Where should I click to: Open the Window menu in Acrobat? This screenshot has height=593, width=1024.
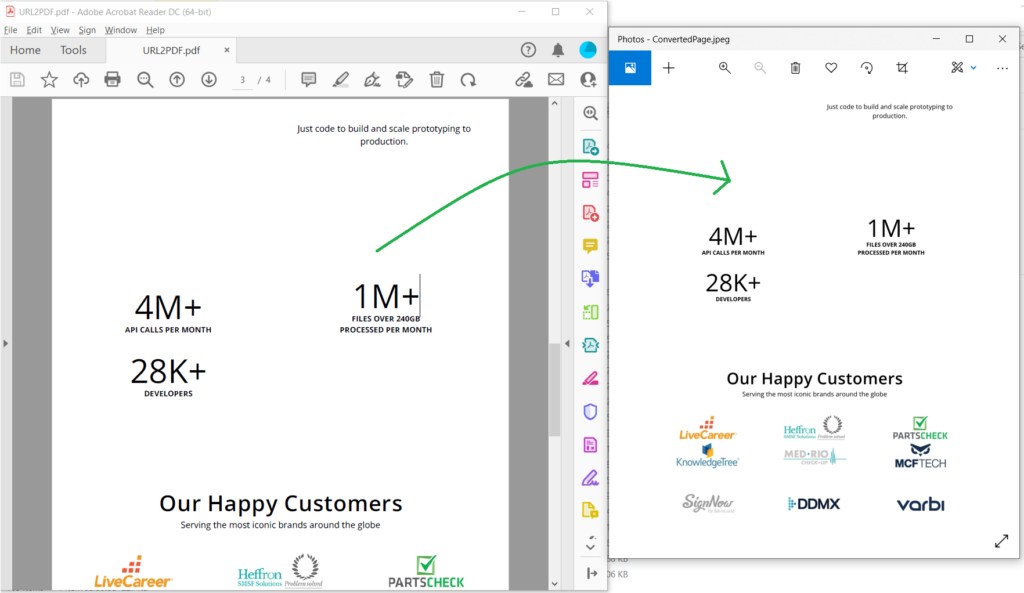[121, 30]
